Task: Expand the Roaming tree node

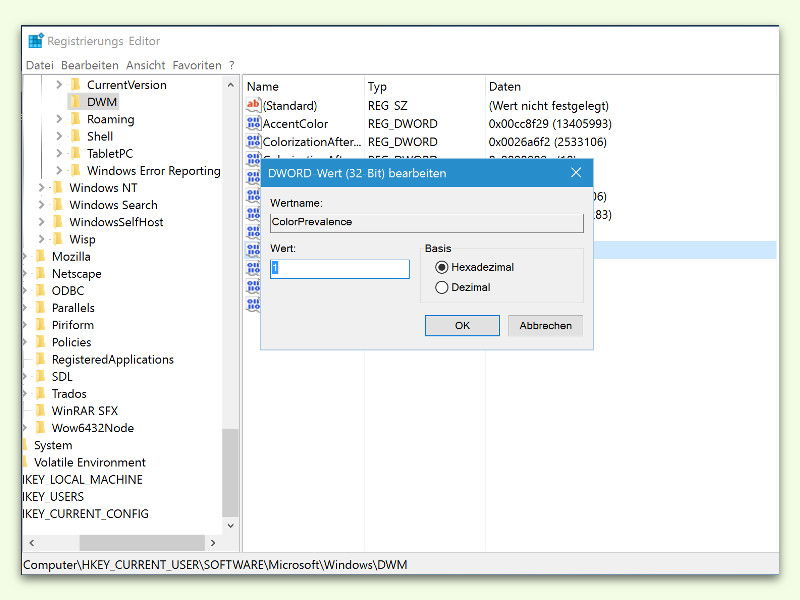Action: (x=59, y=119)
